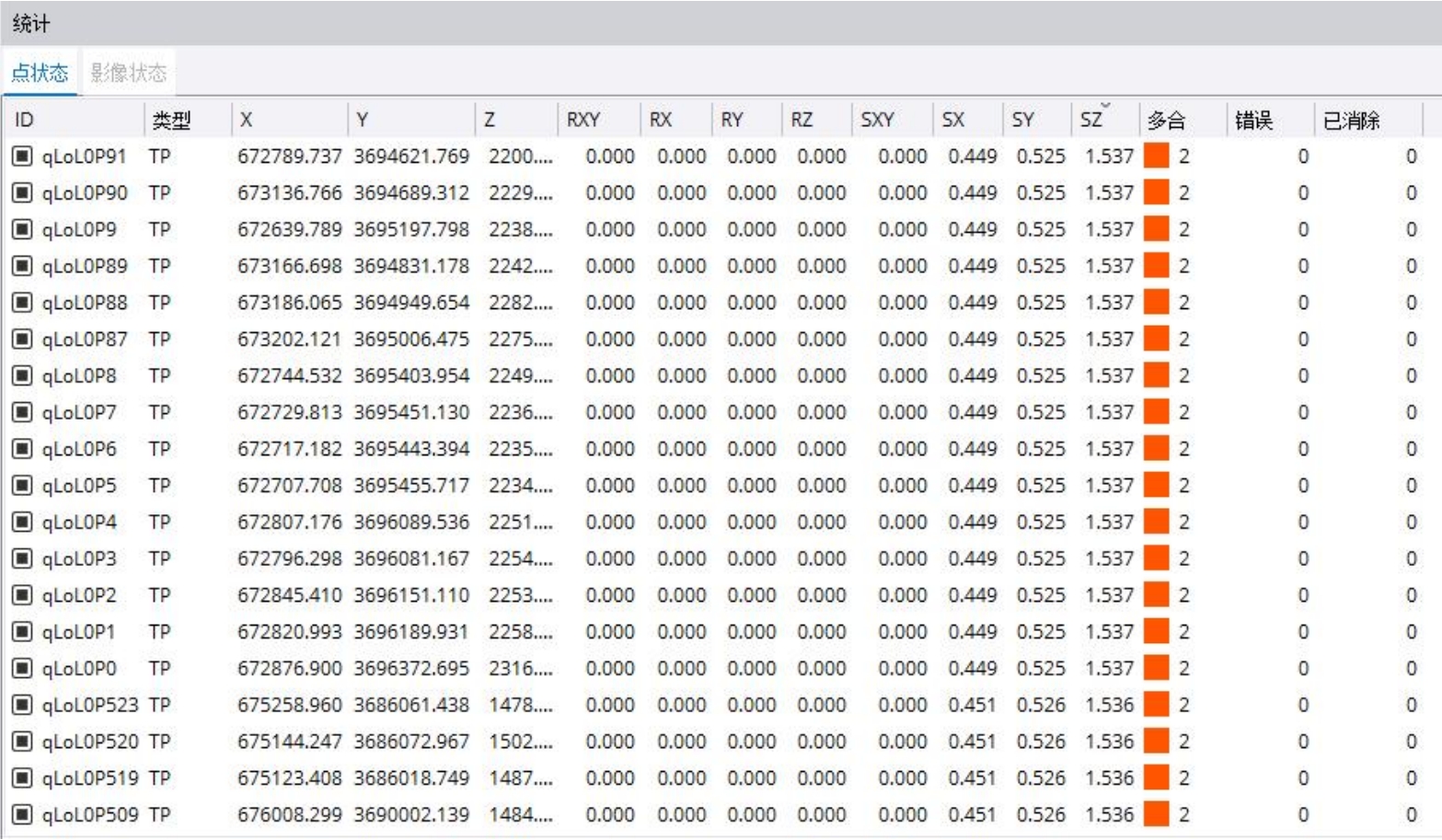Switch to the 影像状态 tab
This screenshot has width=1442, height=840.
(x=128, y=73)
